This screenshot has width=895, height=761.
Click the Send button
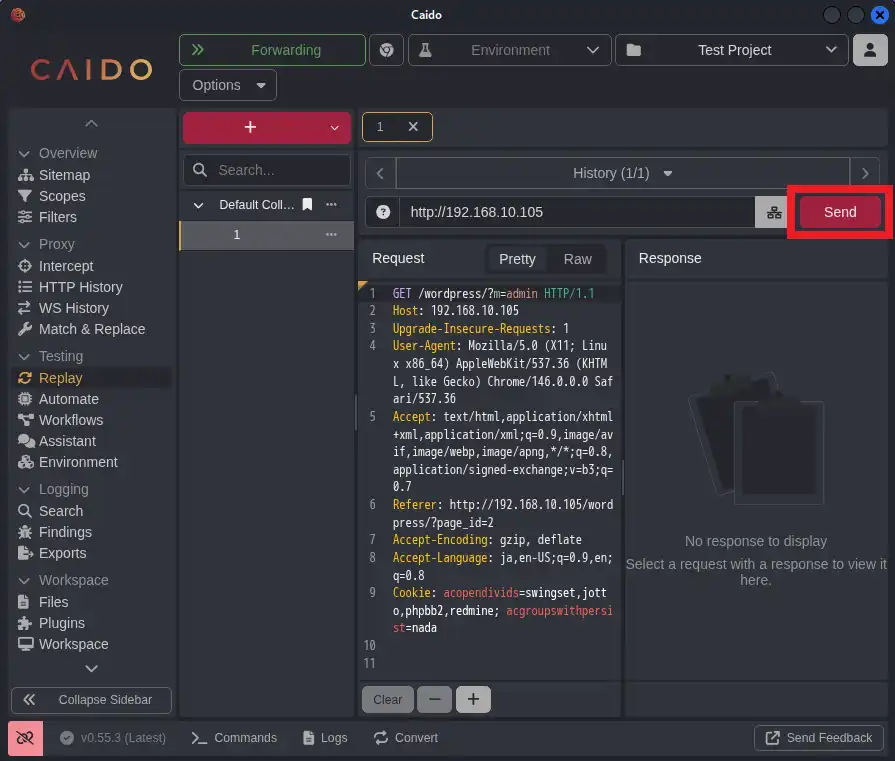point(839,212)
